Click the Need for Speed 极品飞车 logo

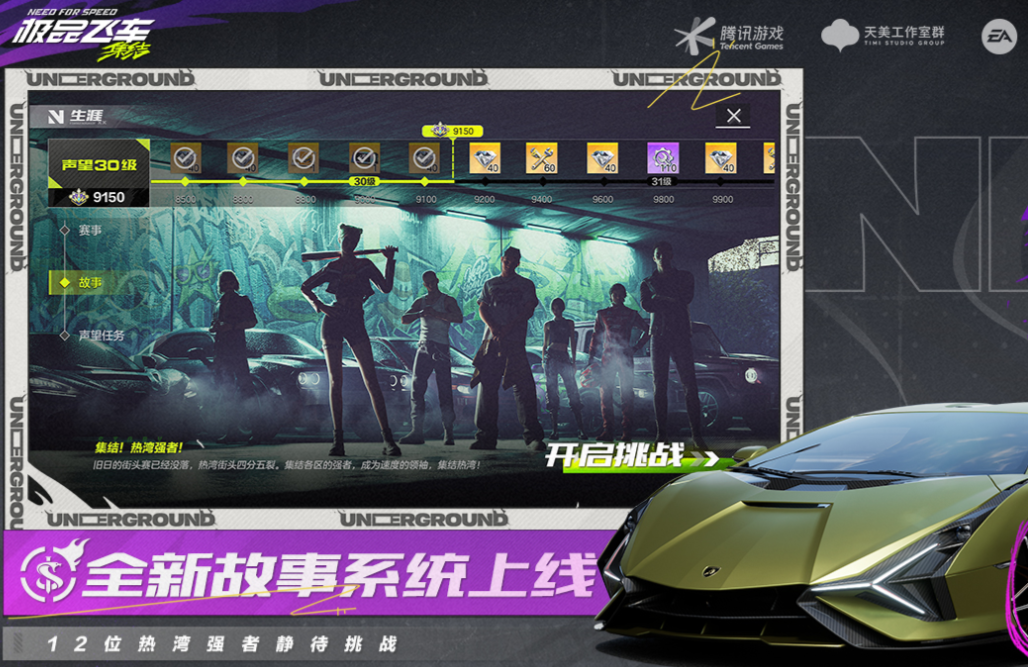coord(82,33)
